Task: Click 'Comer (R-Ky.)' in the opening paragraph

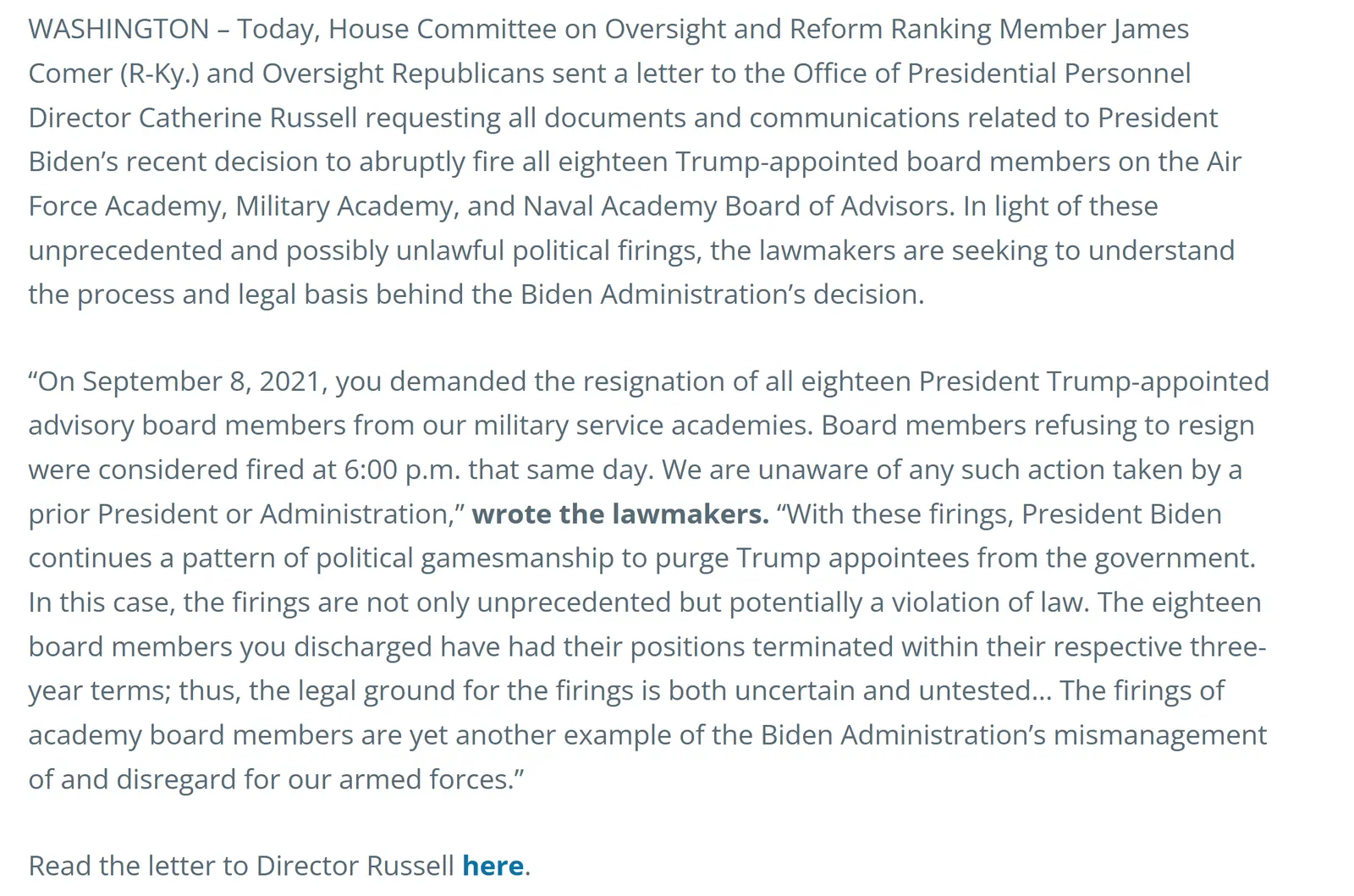Action: click(x=113, y=74)
